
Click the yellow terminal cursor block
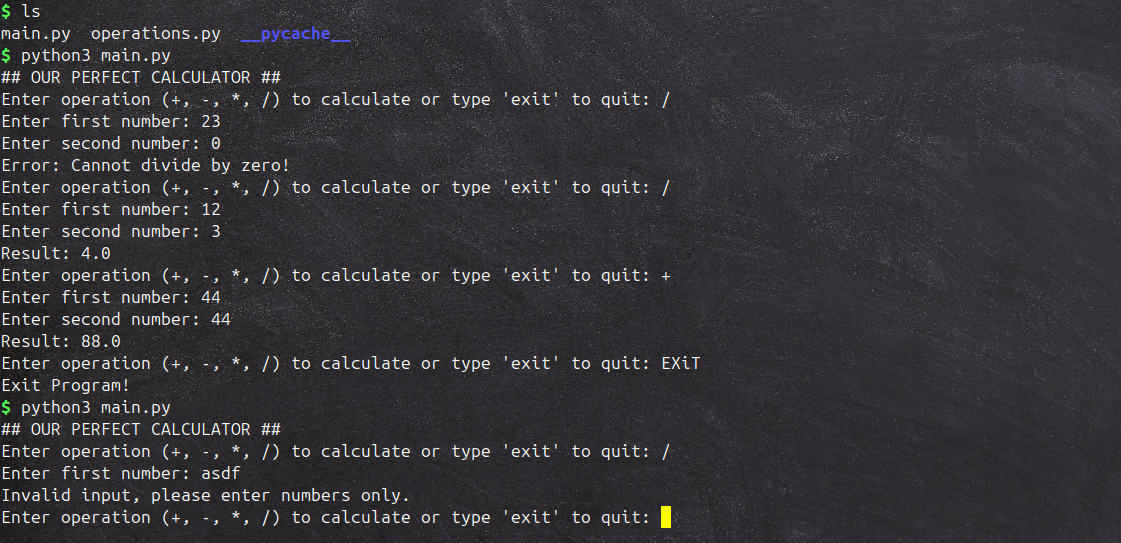(x=665, y=517)
